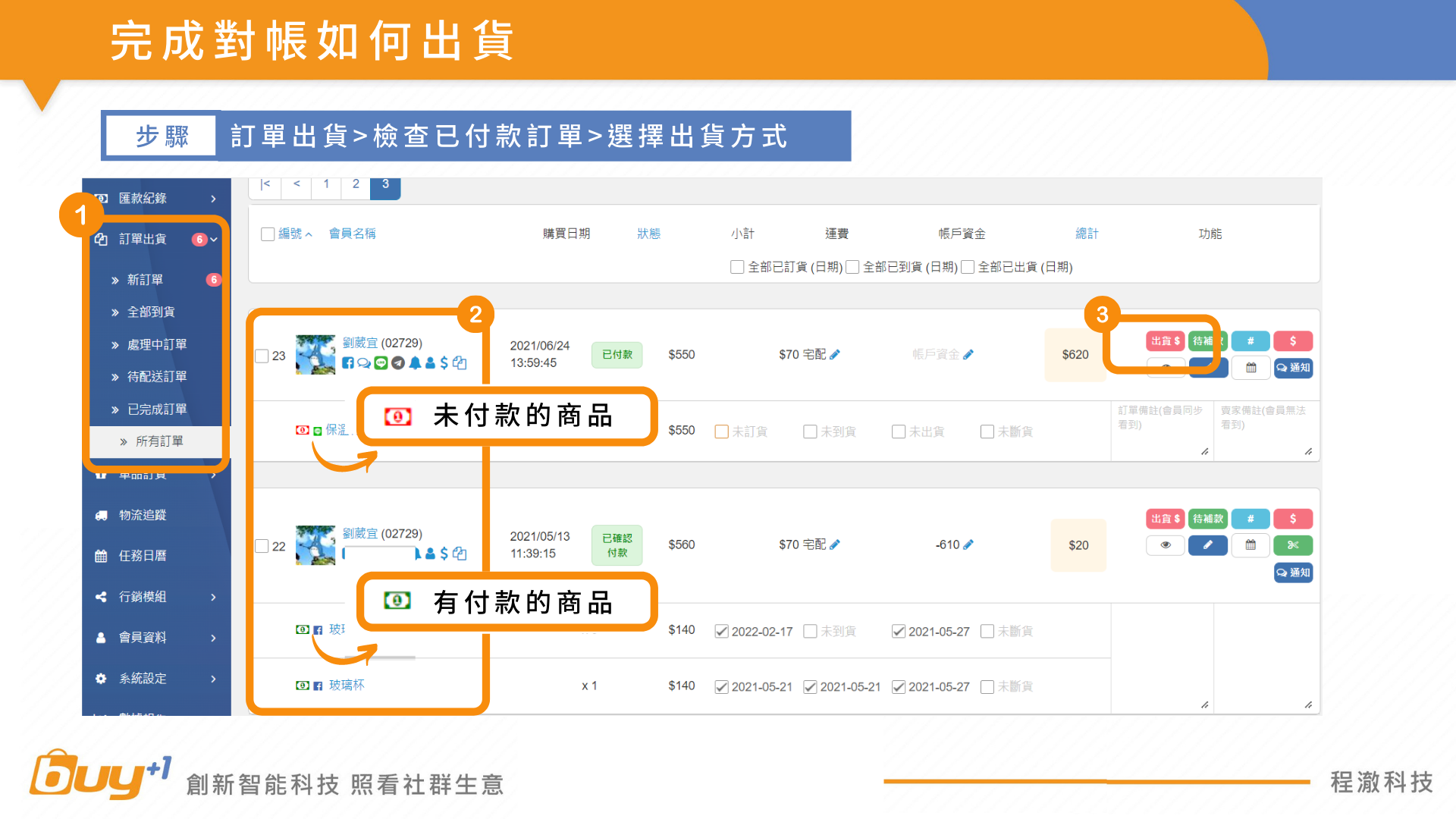1456x819 pixels.
Task: Click the 通知 button for order 23
Action: click(x=1293, y=368)
